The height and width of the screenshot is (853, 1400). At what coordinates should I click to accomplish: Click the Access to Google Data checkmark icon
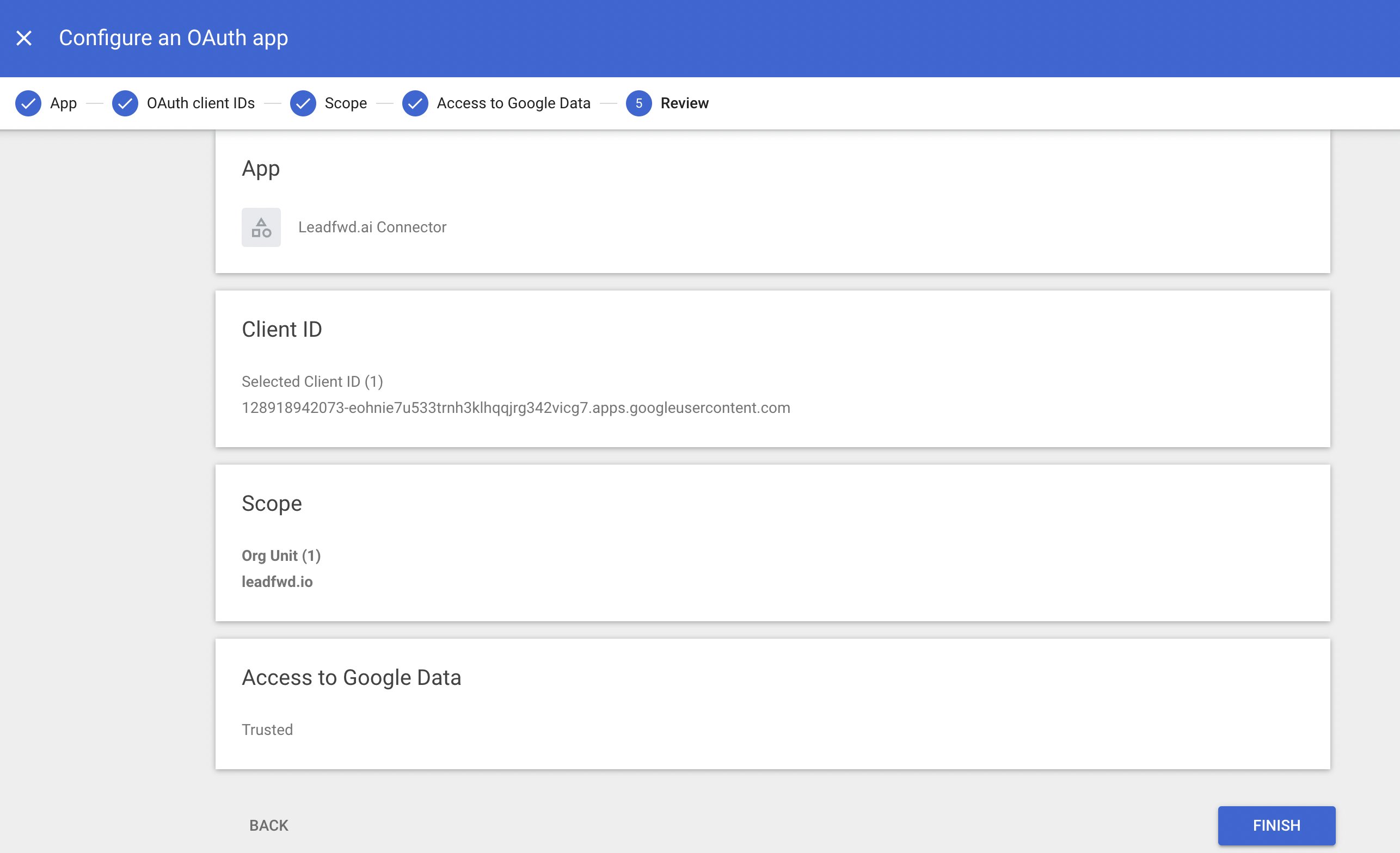(415, 103)
